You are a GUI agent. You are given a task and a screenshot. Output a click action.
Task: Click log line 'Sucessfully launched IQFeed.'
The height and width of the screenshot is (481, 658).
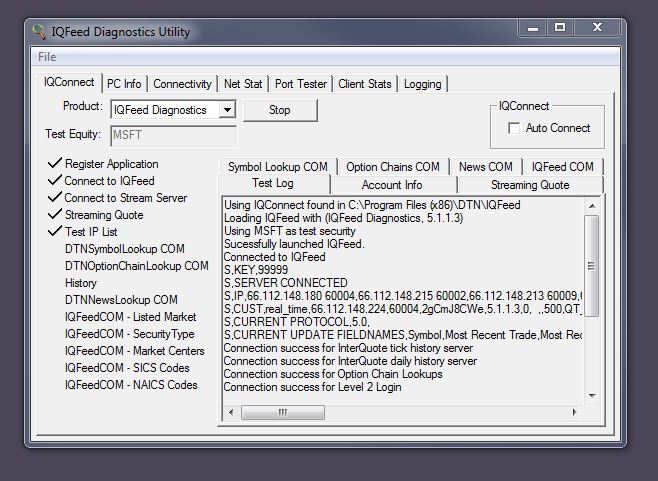[x=294, y=244]
